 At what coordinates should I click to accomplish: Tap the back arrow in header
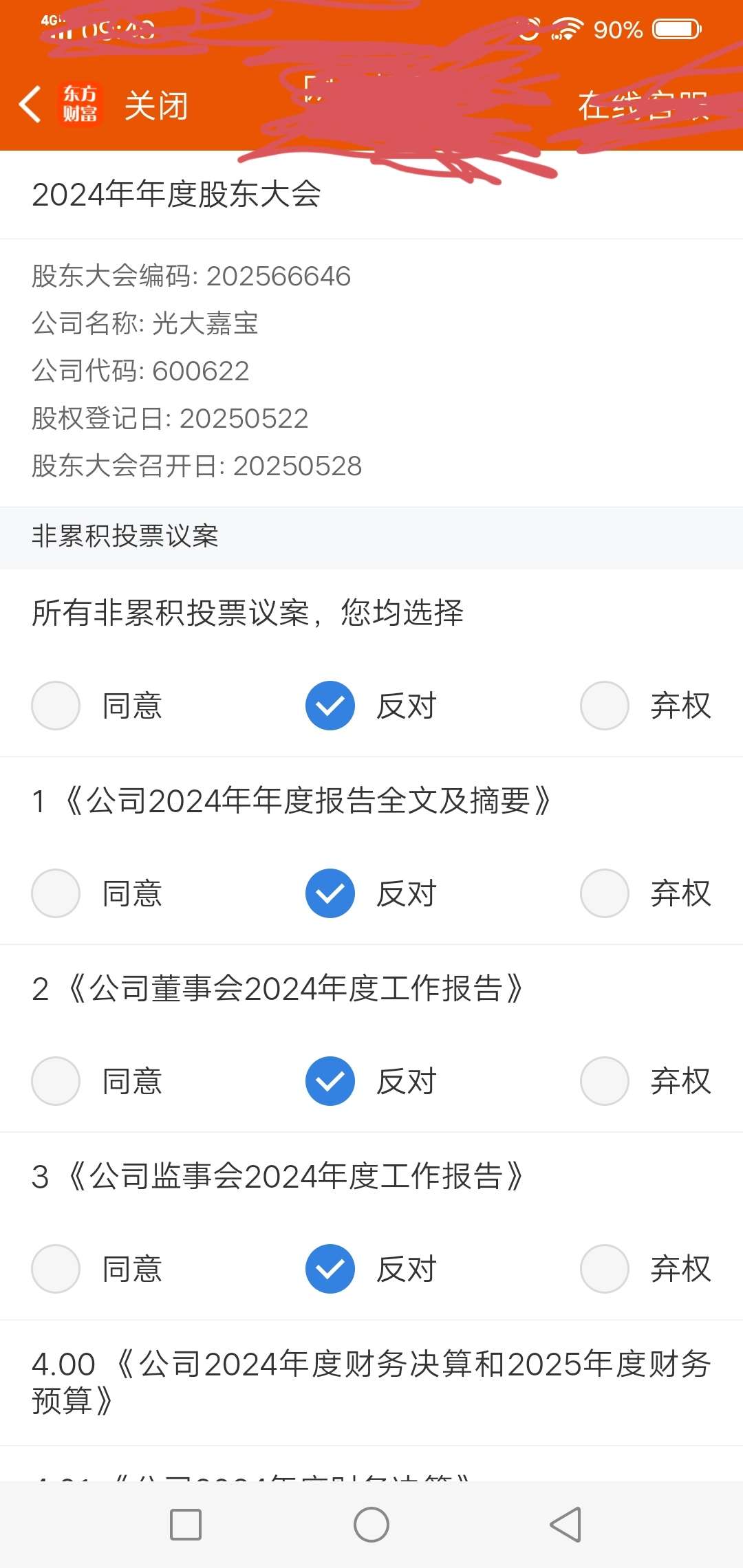(30, 105)
